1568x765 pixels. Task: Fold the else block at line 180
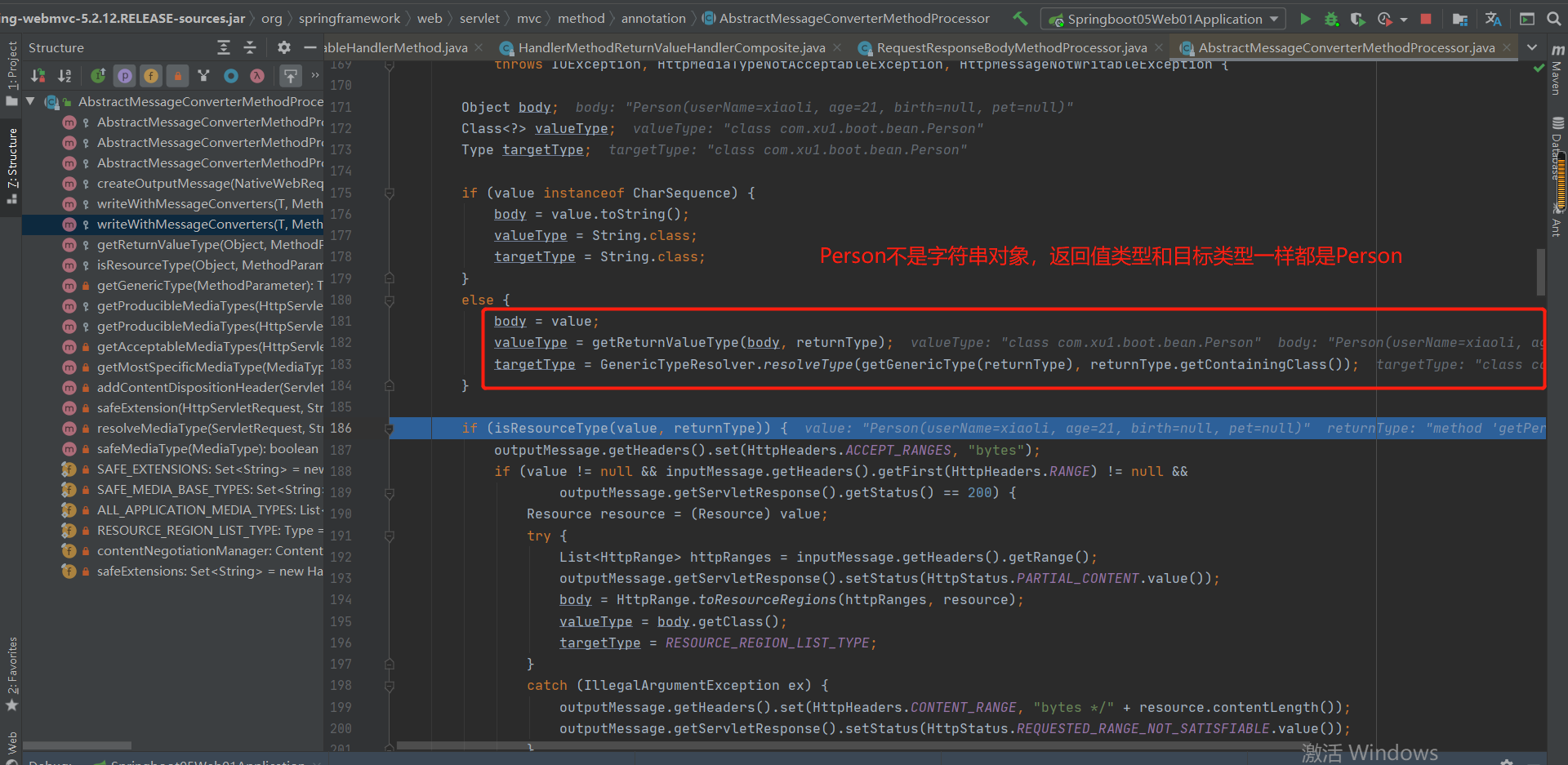390,300
